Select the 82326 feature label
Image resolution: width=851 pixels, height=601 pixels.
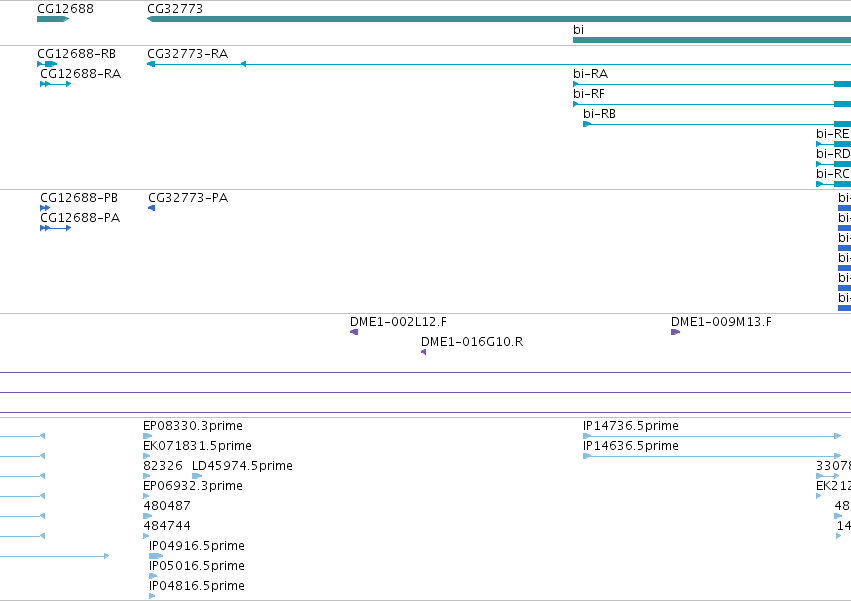point(163,466)
